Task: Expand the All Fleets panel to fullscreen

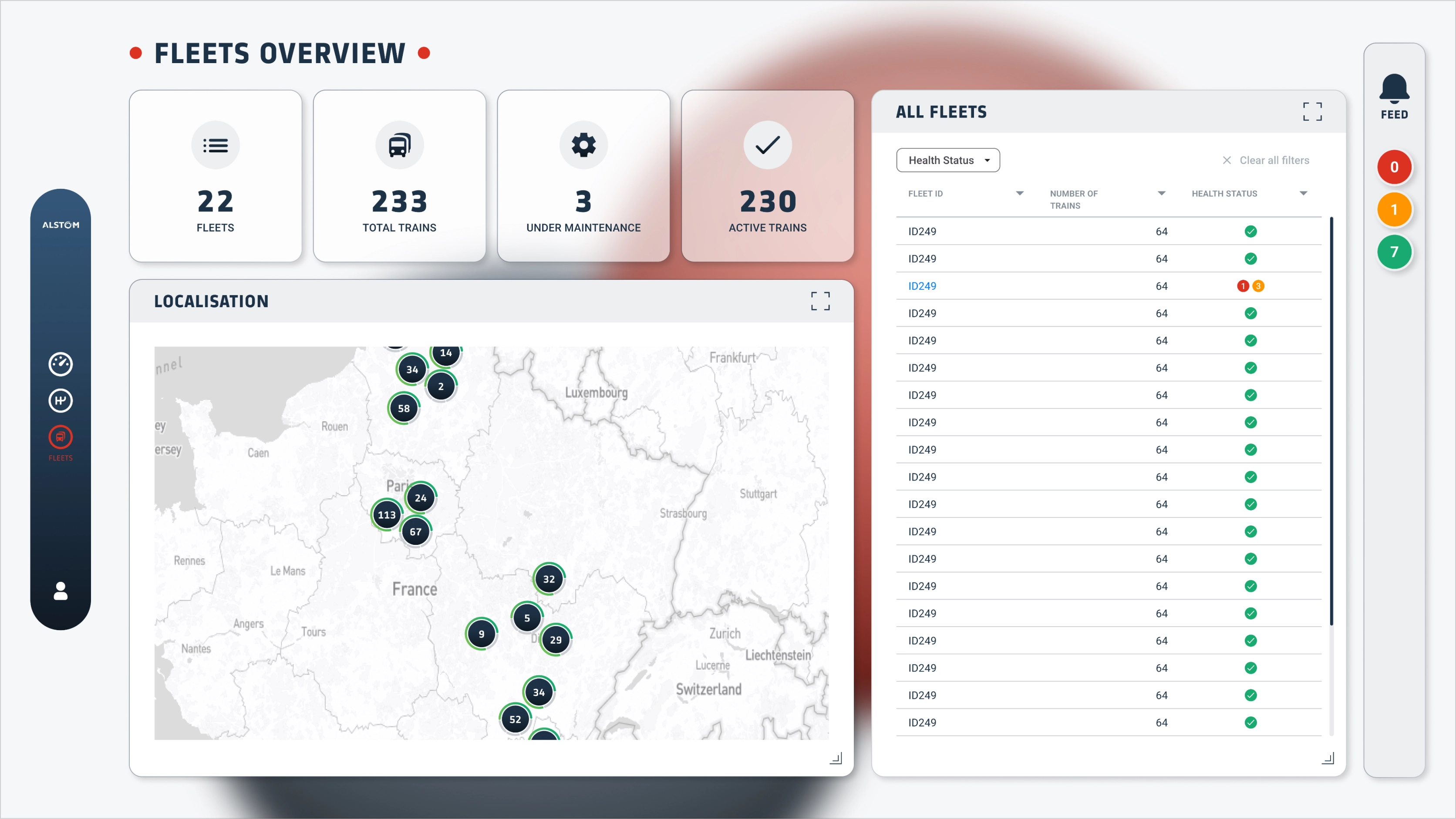Action: (1312, 111)
